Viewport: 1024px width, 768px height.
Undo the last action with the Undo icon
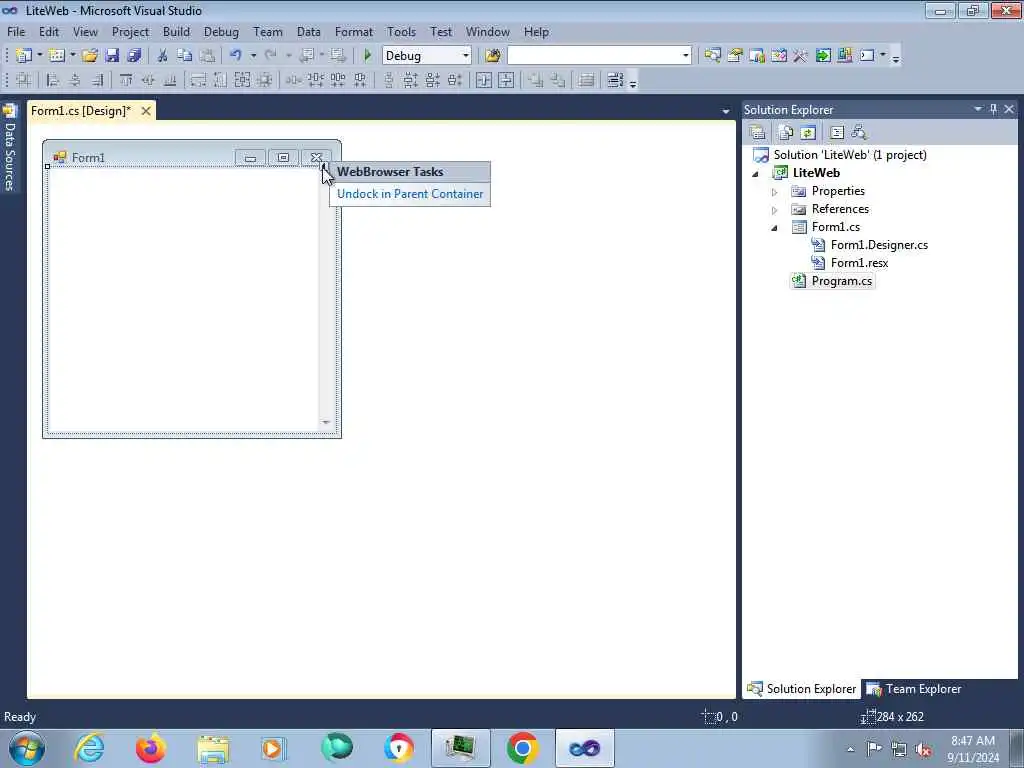click(236, 56)
